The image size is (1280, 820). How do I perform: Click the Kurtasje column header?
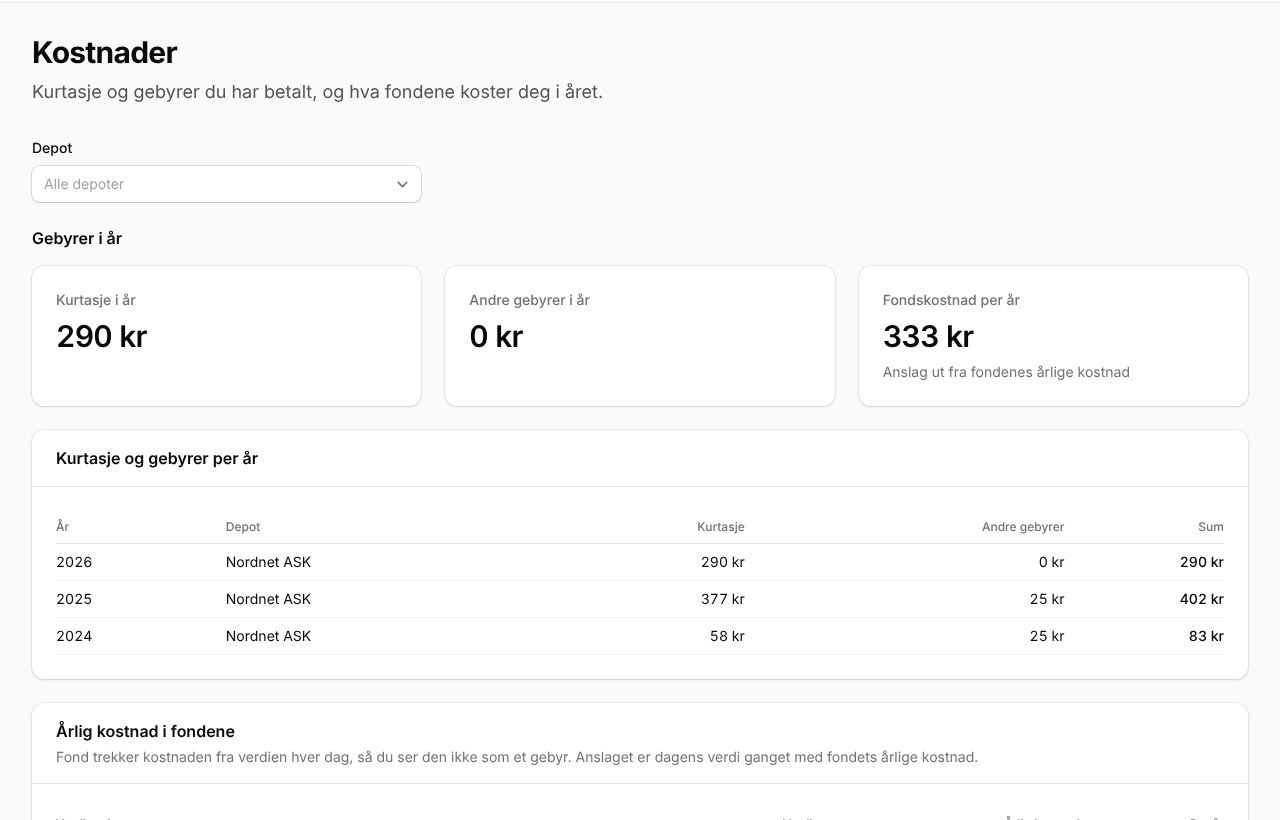(x=721, y=526)
